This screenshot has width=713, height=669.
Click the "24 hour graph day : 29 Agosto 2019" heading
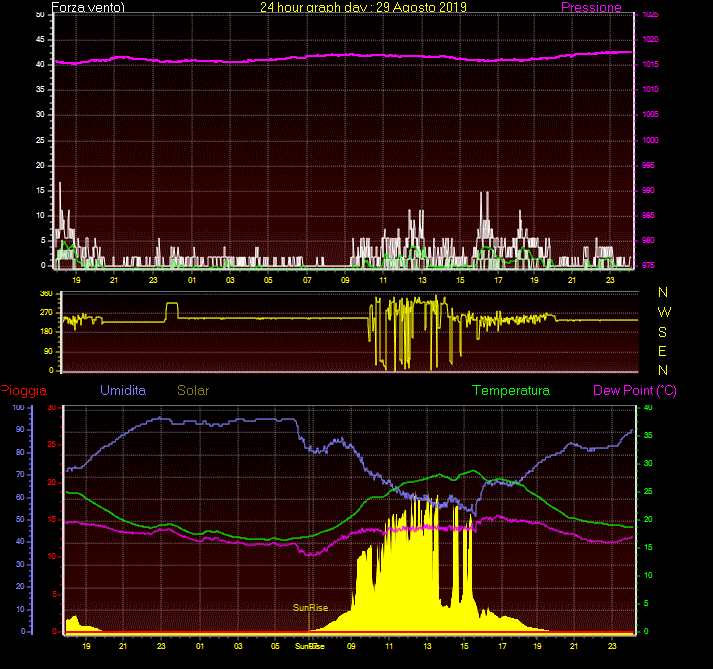[363, 7]
